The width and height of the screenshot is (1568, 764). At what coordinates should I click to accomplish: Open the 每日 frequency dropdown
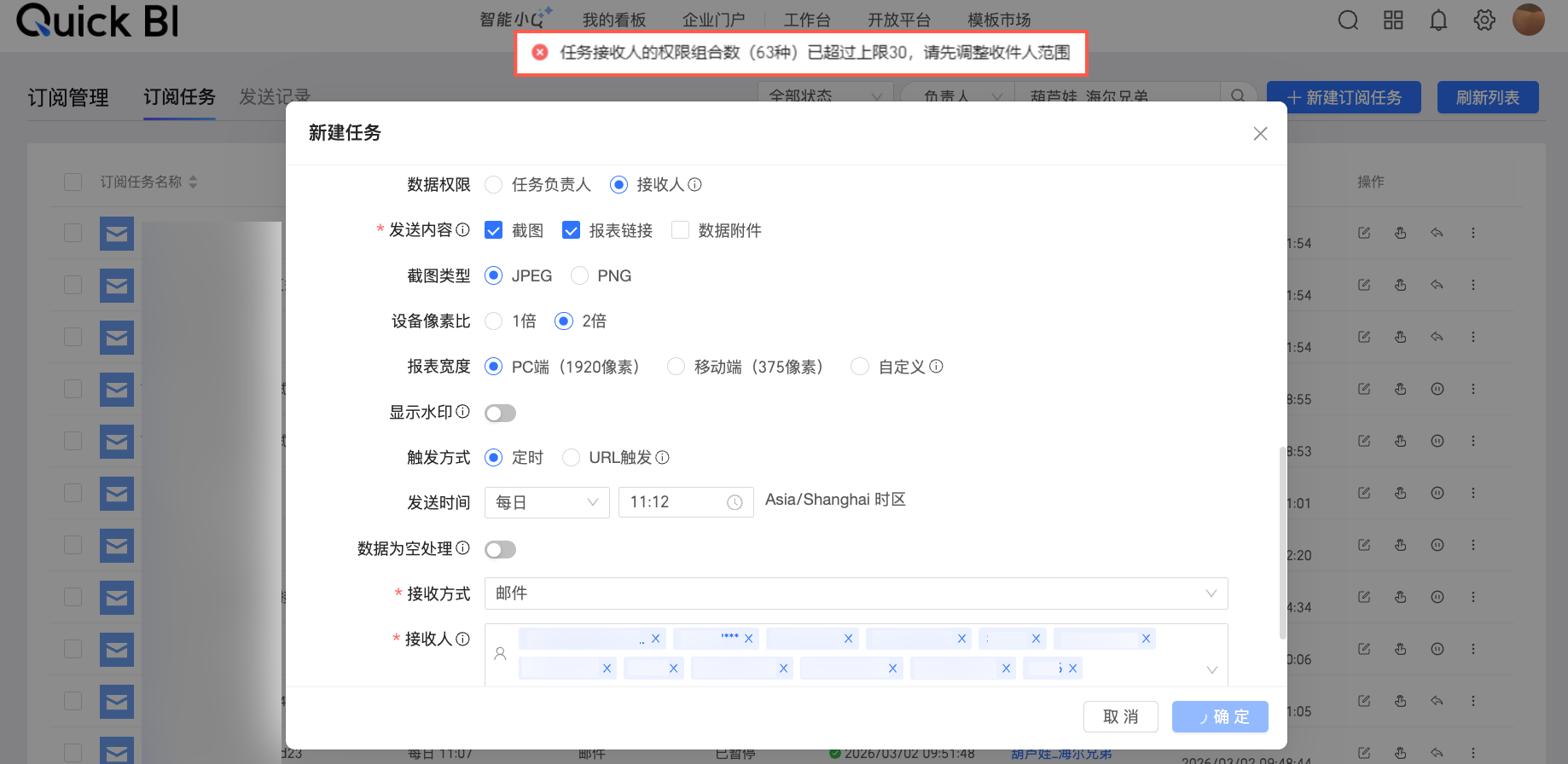click(x=547, y=502)
